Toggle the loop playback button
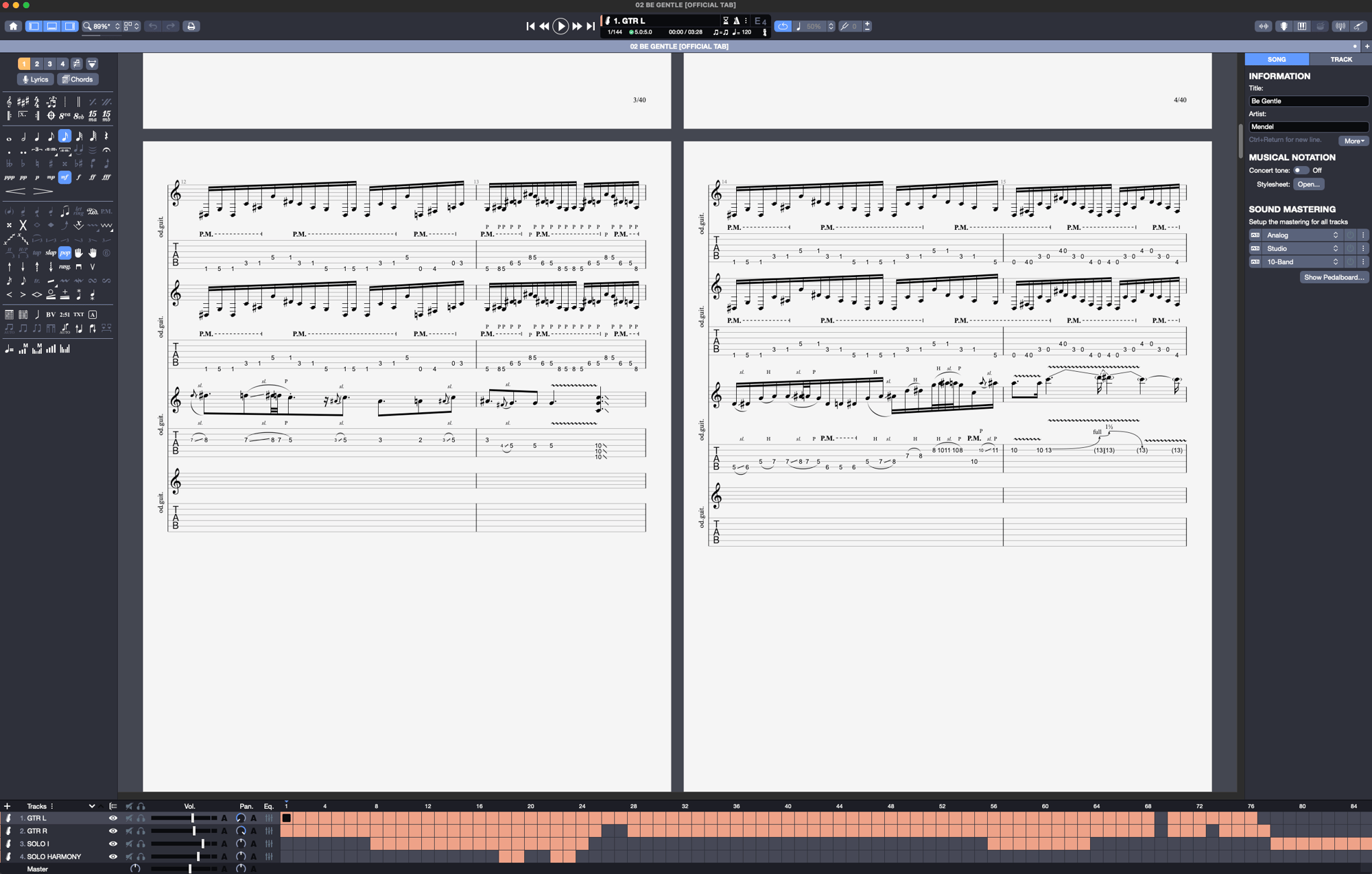Viewport: 1372px width, 874px height. point(782,26)
